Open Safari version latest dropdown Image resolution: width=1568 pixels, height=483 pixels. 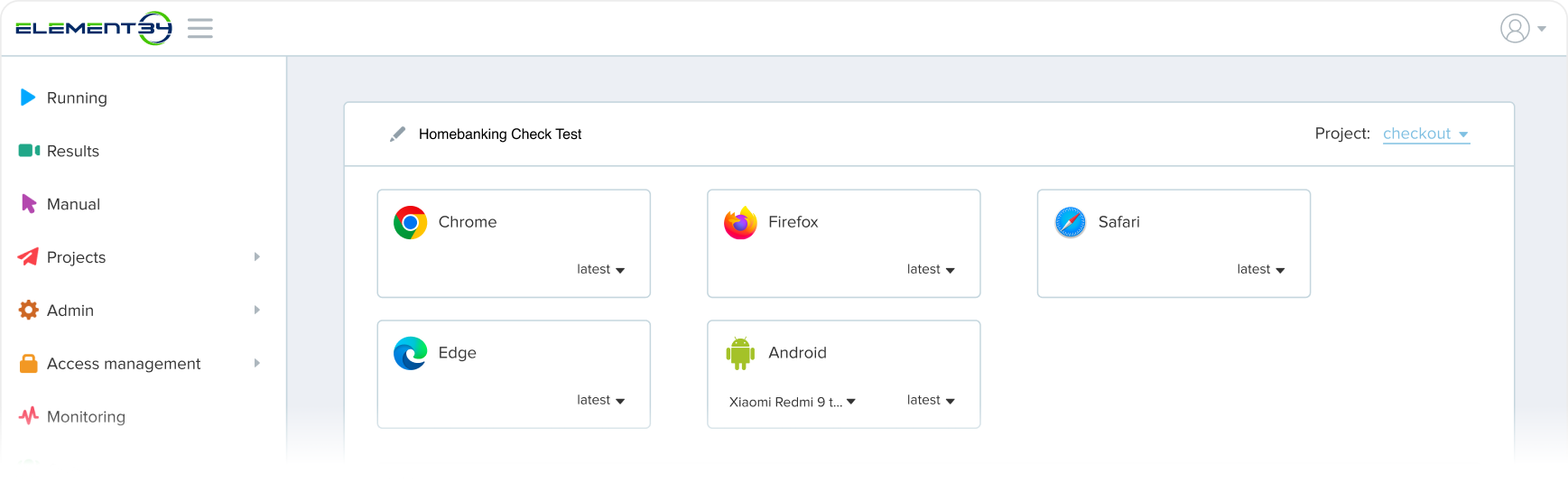[1260, 269]
